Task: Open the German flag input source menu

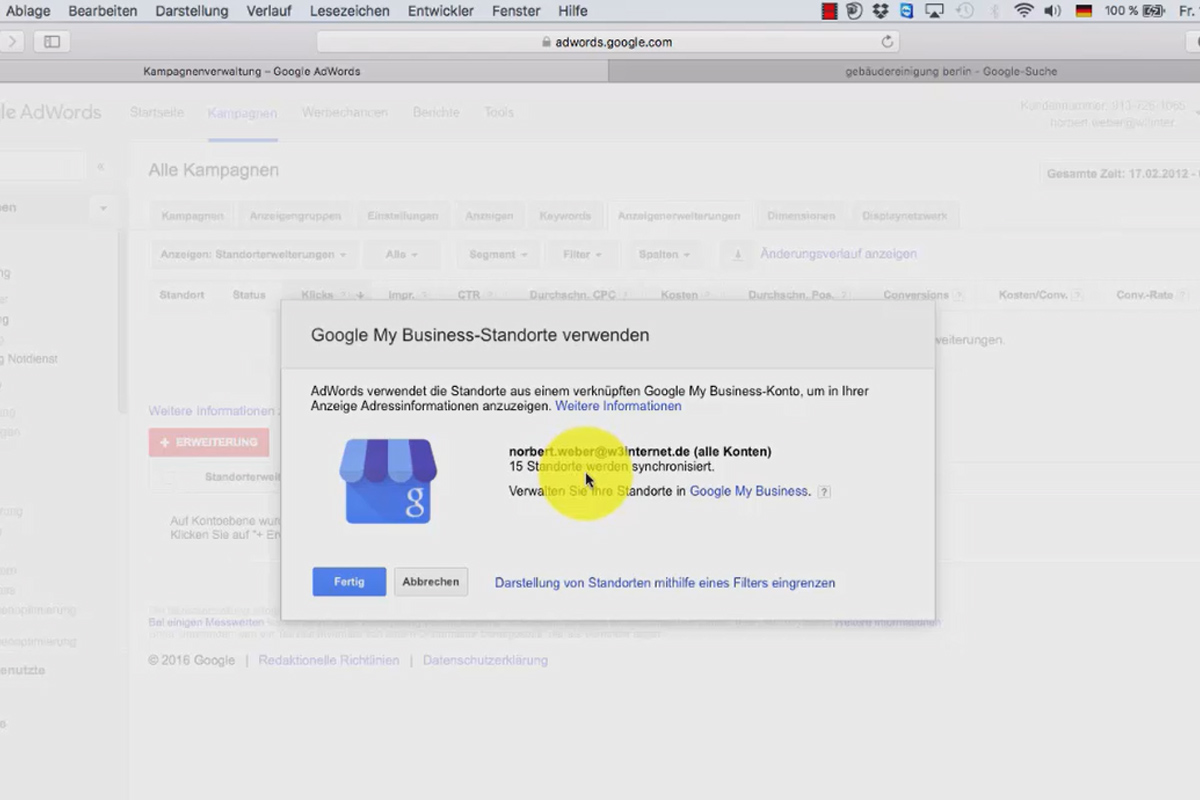Action: click(x=1084, y=11)
